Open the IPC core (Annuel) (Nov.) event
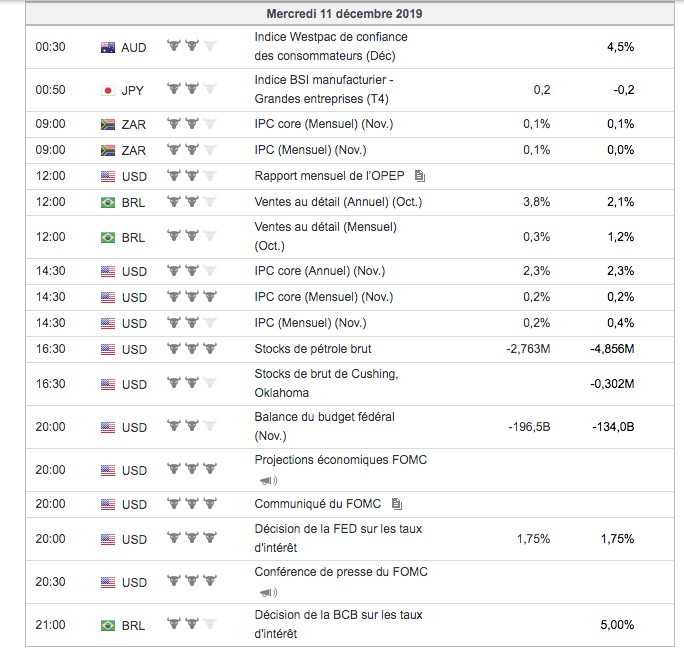The width and height of the screenshot is (684, 664). [x=320, y=271]
